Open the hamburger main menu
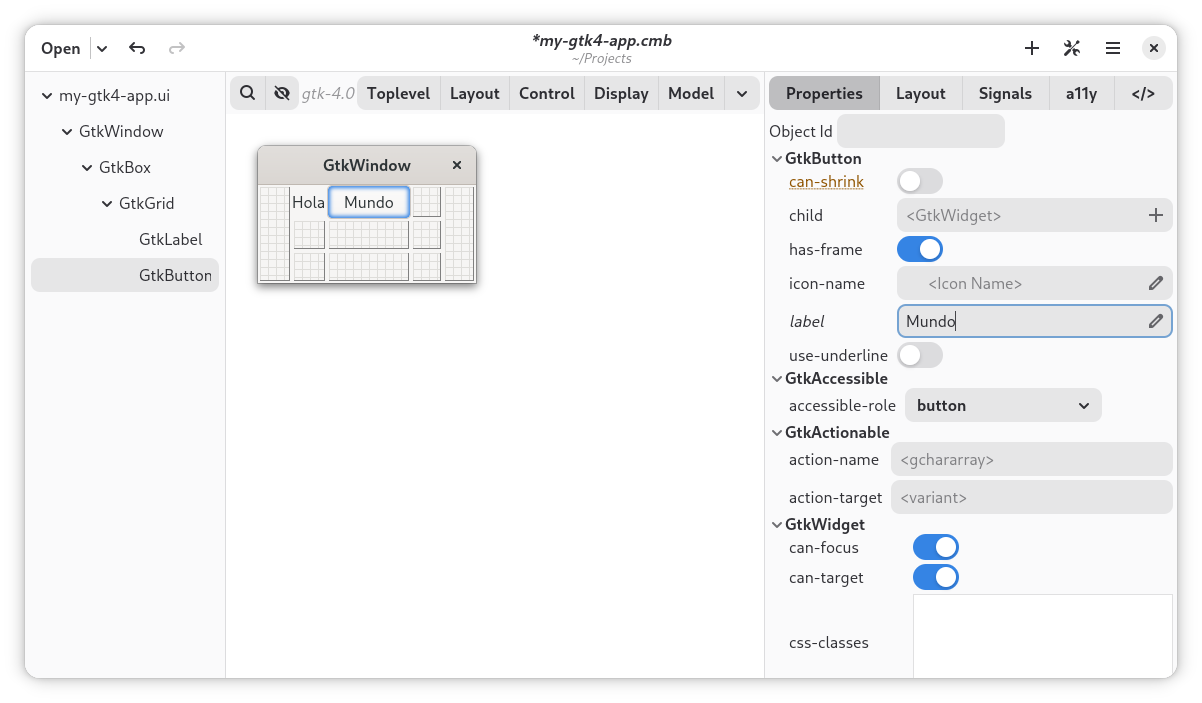 click(1112, 48)
